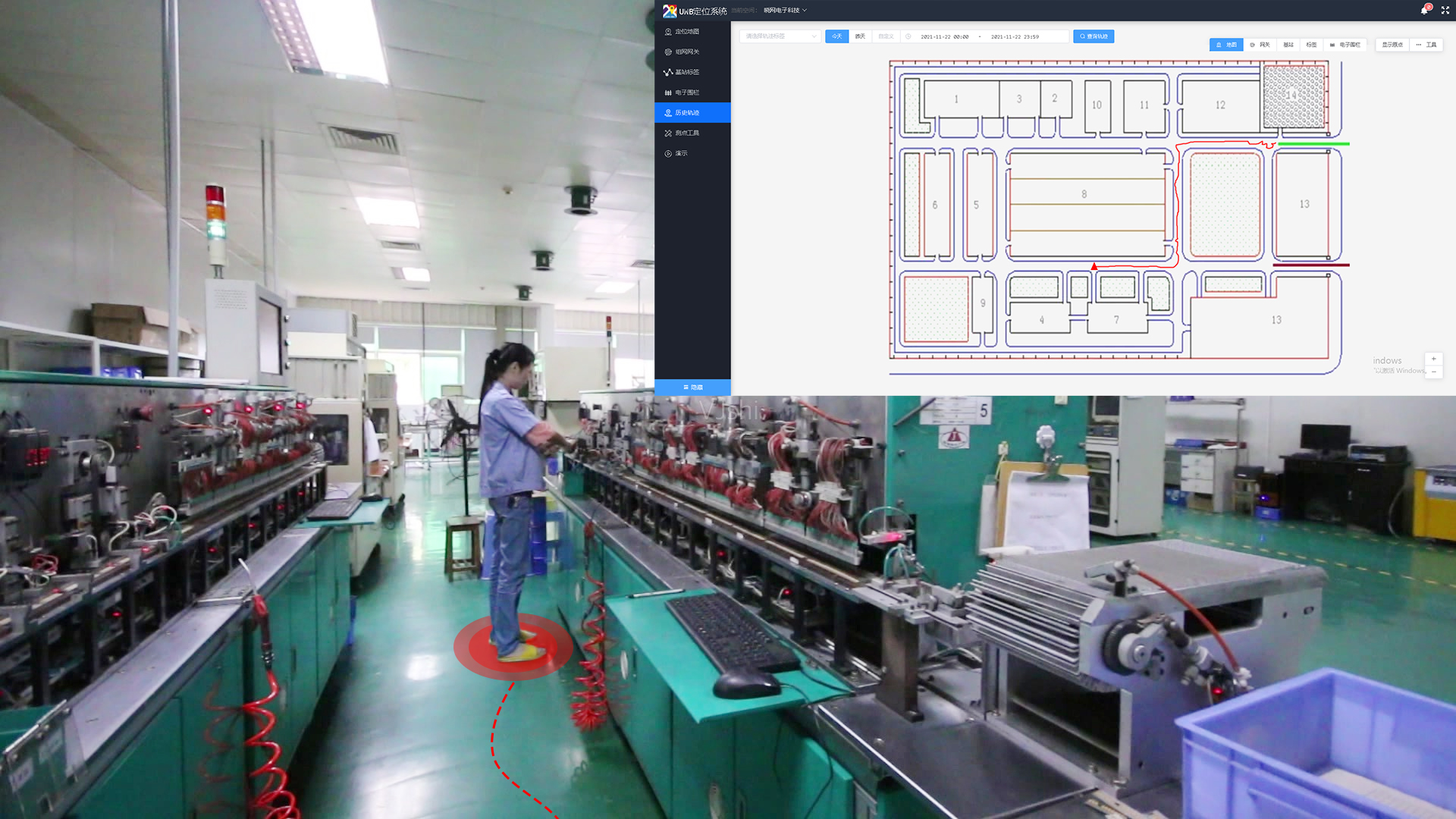Image resolution: width=1456 pixels, height=819 pixels.
Task: Click the 显示原点 button
Action: 1392,45
